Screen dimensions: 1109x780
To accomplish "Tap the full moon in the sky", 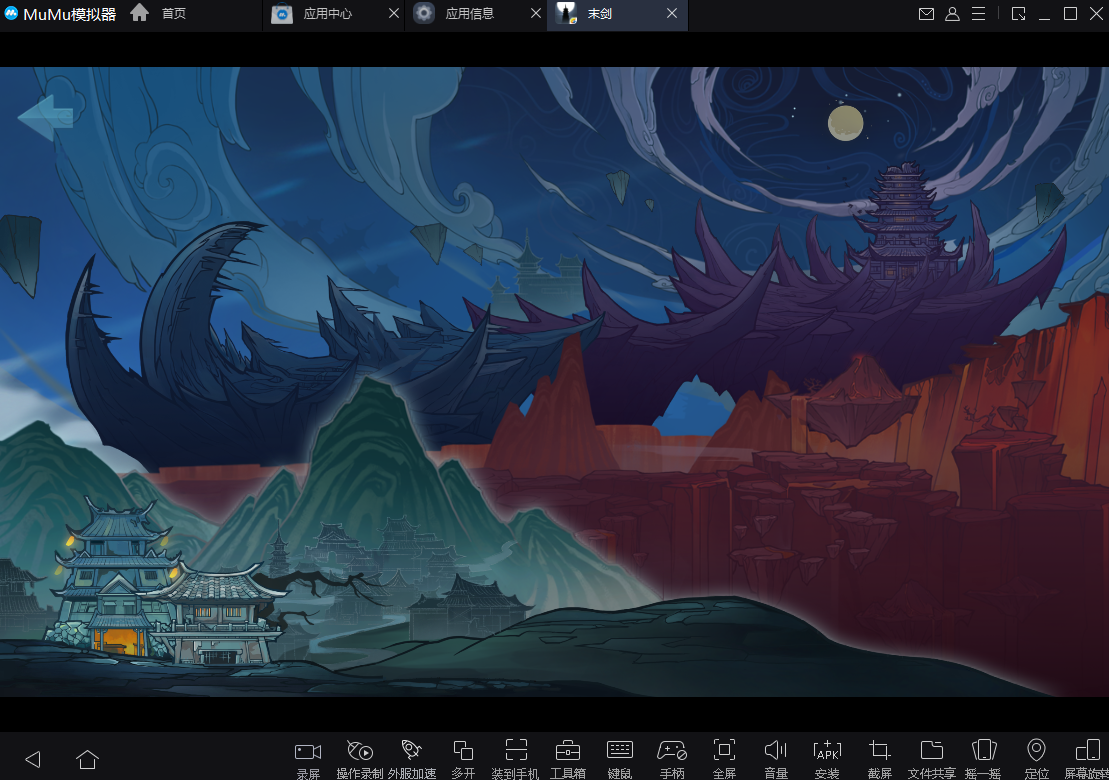I will click(845, 123).
